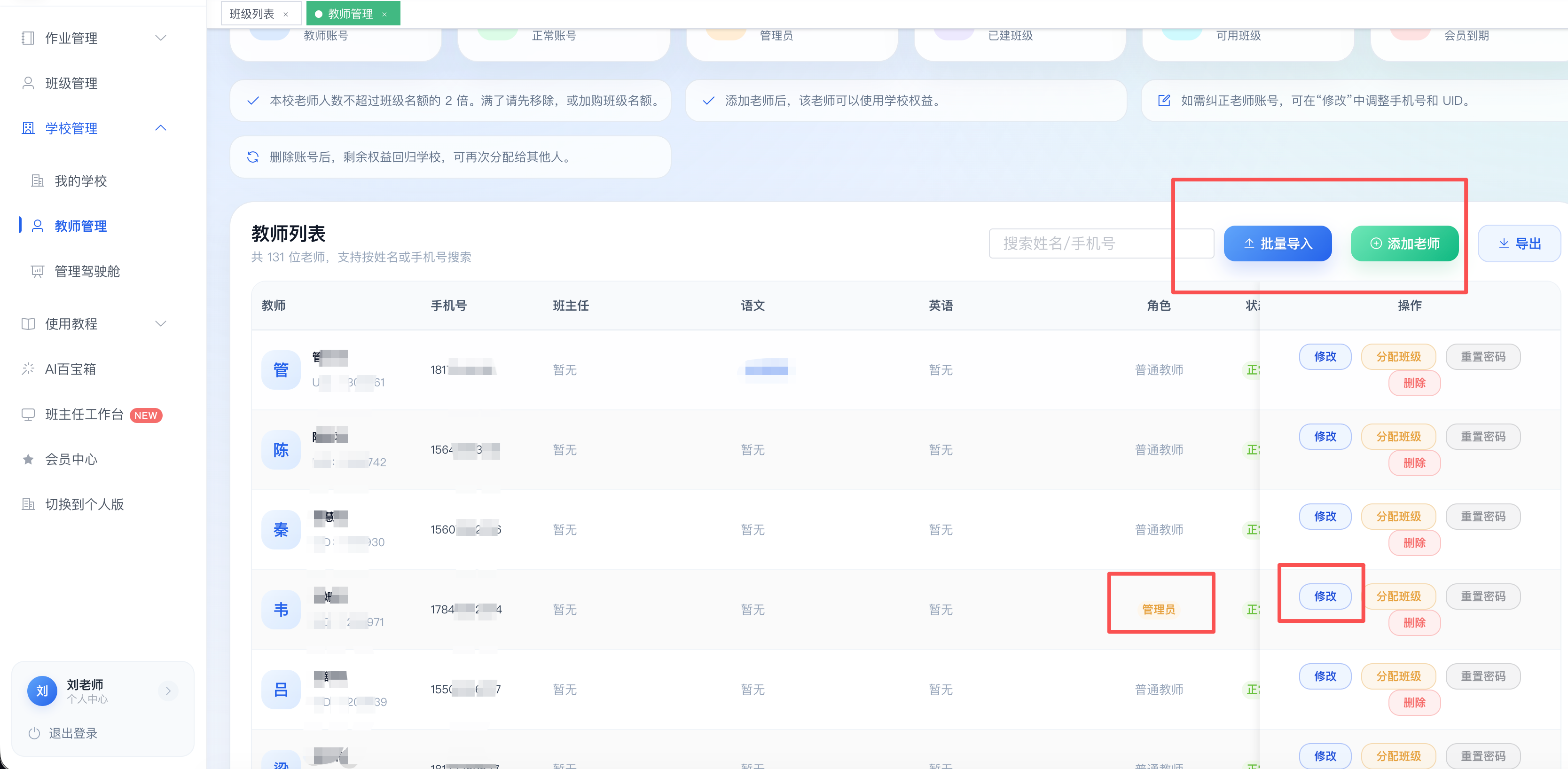
Task: Click avatar 陈 in teacher list
Action: coord(281,450)
